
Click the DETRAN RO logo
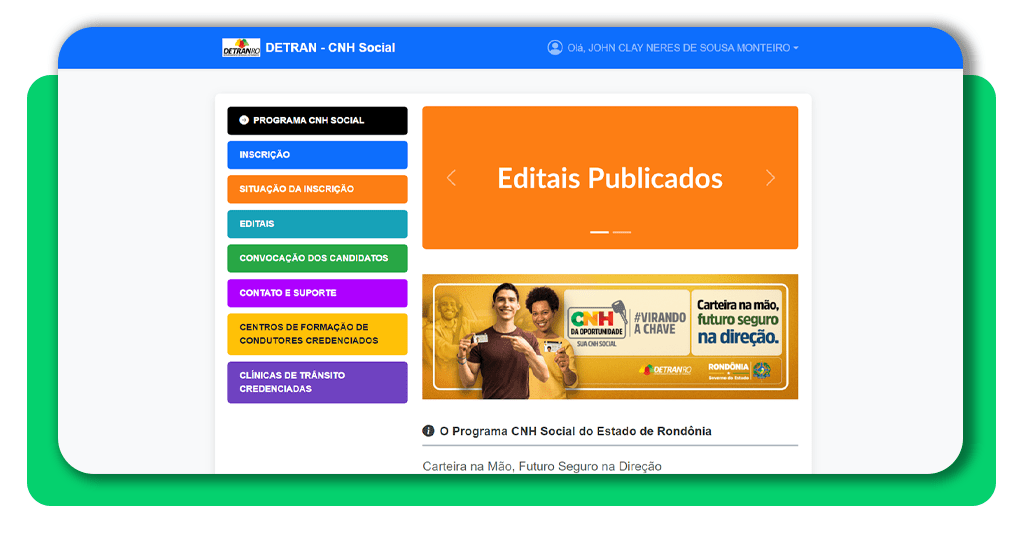pos(241,48)
